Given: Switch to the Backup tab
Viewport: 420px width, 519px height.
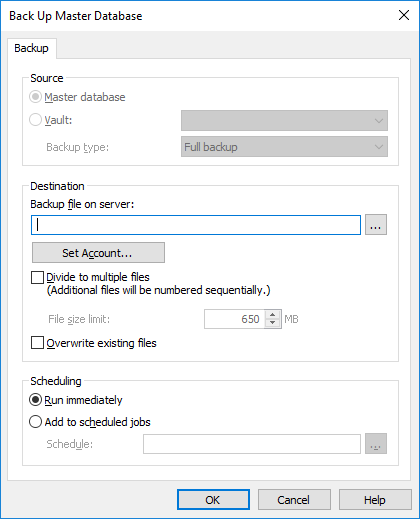Looking at the screenshot, I should (x=31, y=48).
